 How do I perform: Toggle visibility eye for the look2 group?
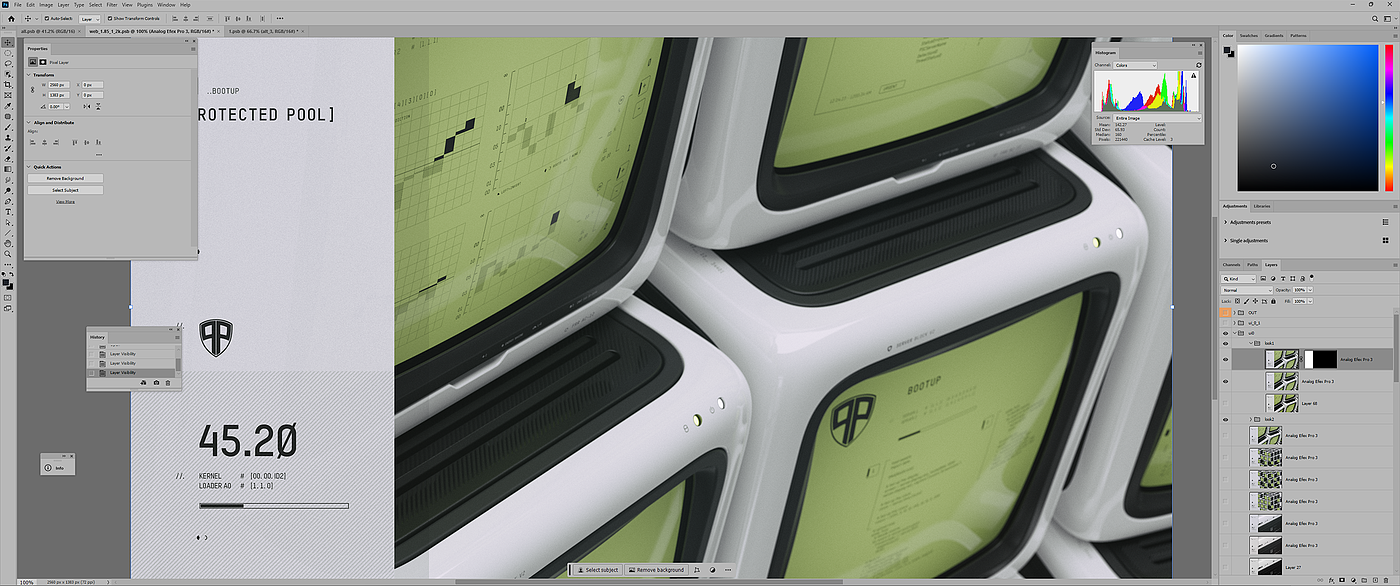[1225, 419]
